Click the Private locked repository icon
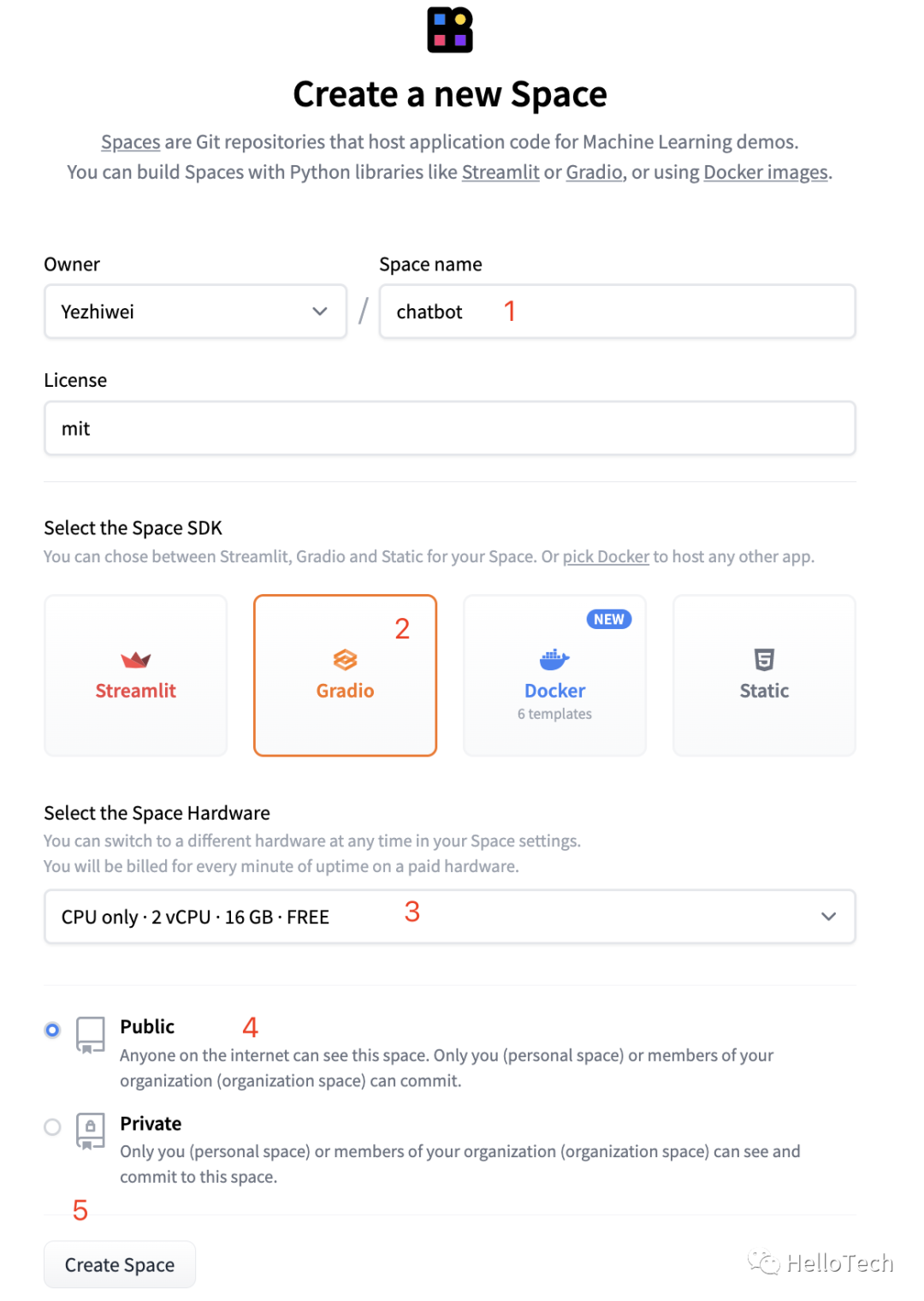This screenshot has height=1301, width=924. click(91, 1131)
